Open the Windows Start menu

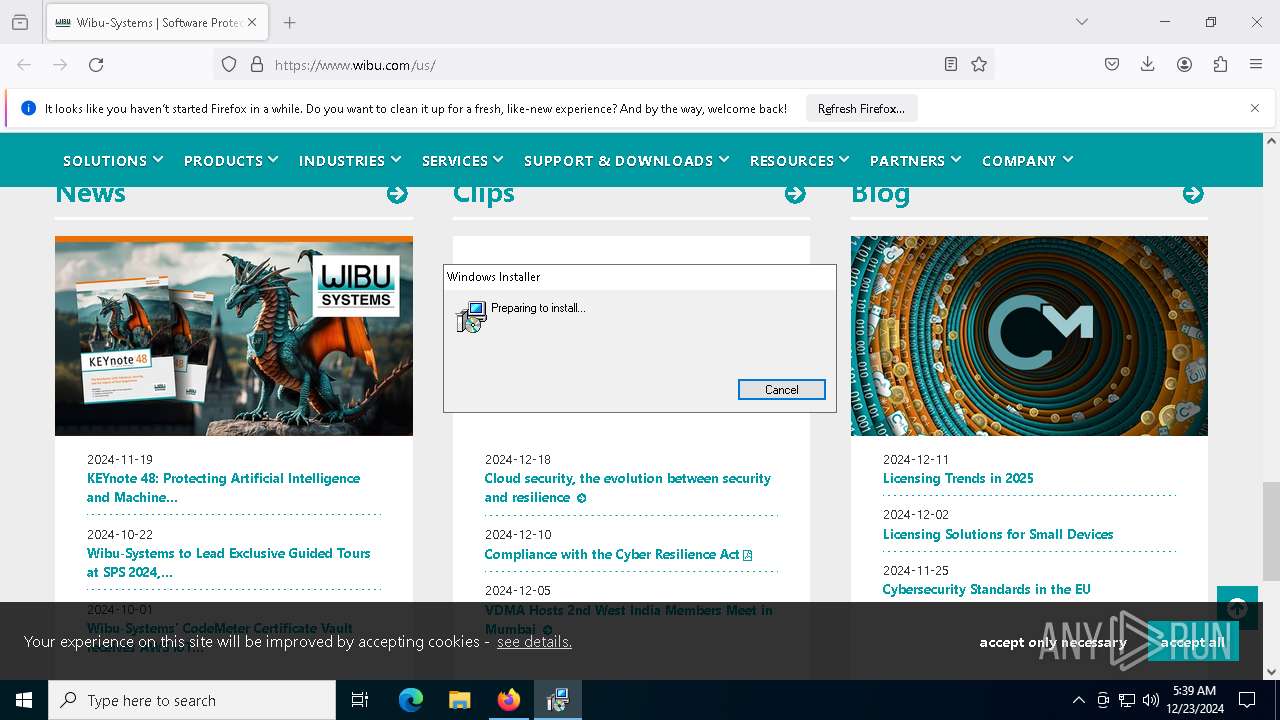click(24, 700)
